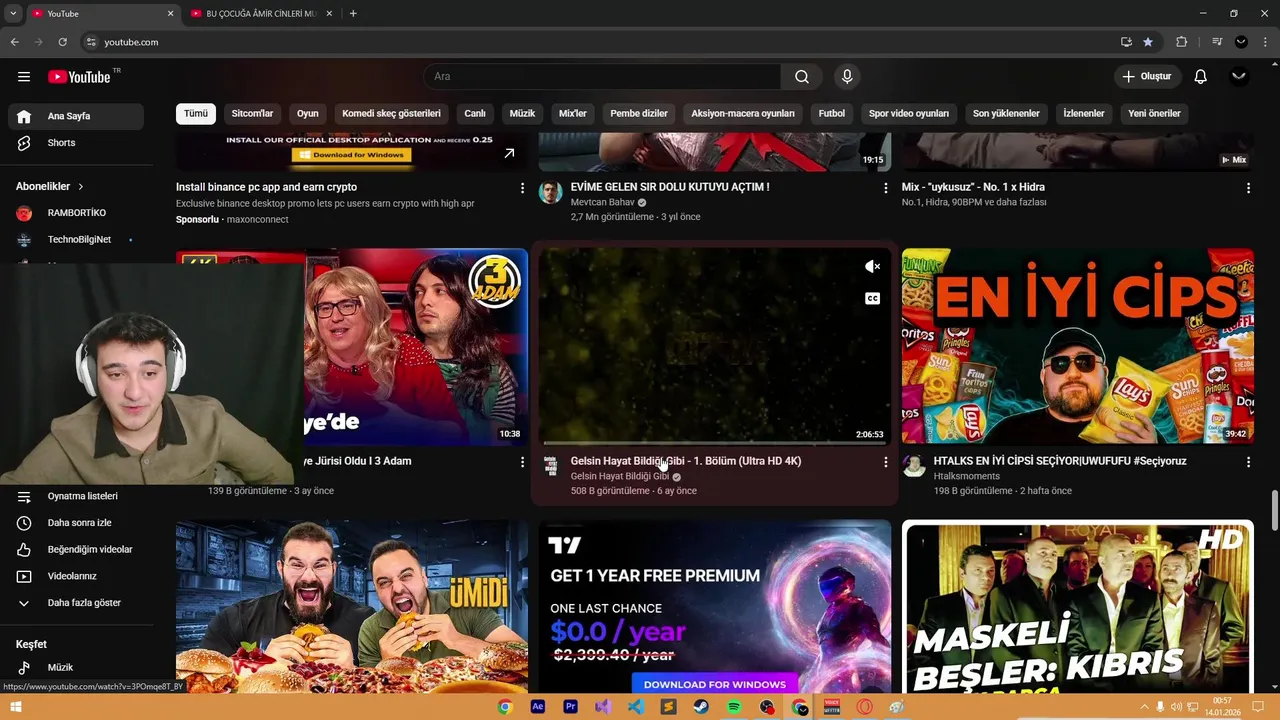Open Oynatma listeleri in sidebar

click(x=76, y=496)
